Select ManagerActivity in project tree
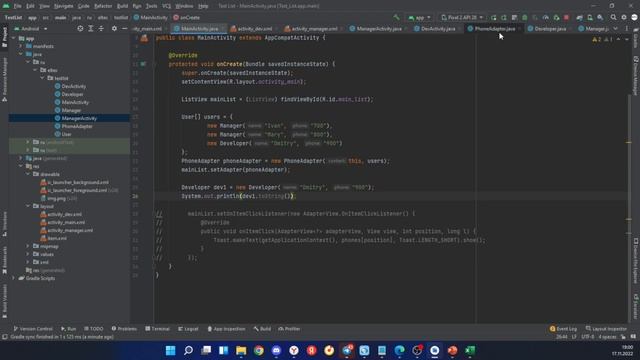 [x=79, y=118]
